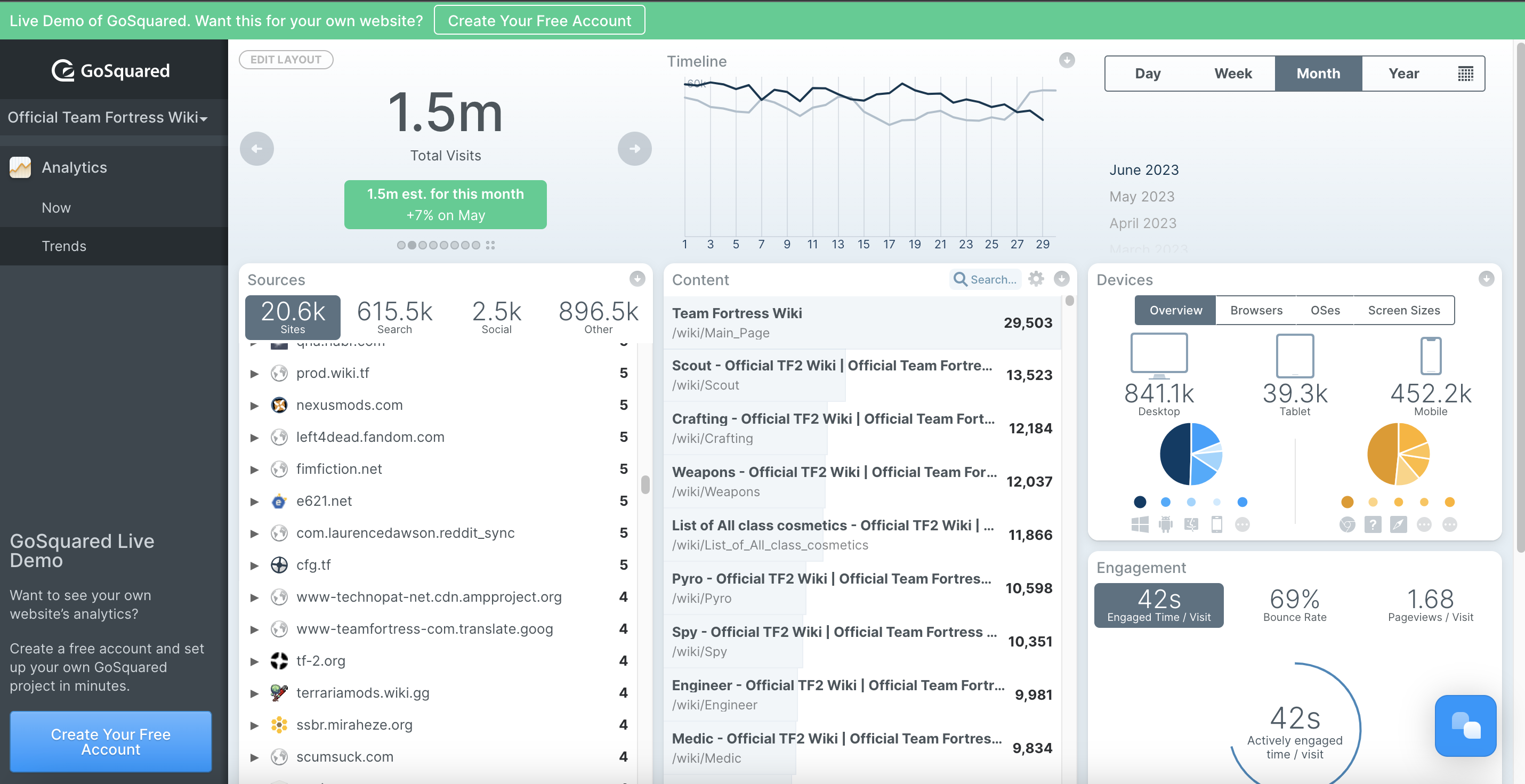Collapse the Content widget with its arrow icon

click(1061, 279)
